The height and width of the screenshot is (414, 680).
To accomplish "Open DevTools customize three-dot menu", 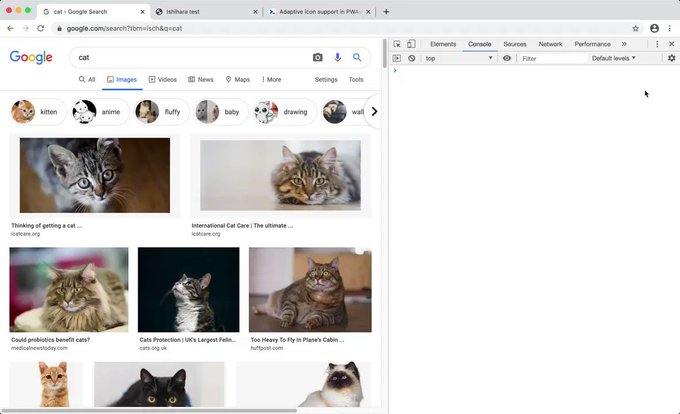I will click(x=657, y=44).
